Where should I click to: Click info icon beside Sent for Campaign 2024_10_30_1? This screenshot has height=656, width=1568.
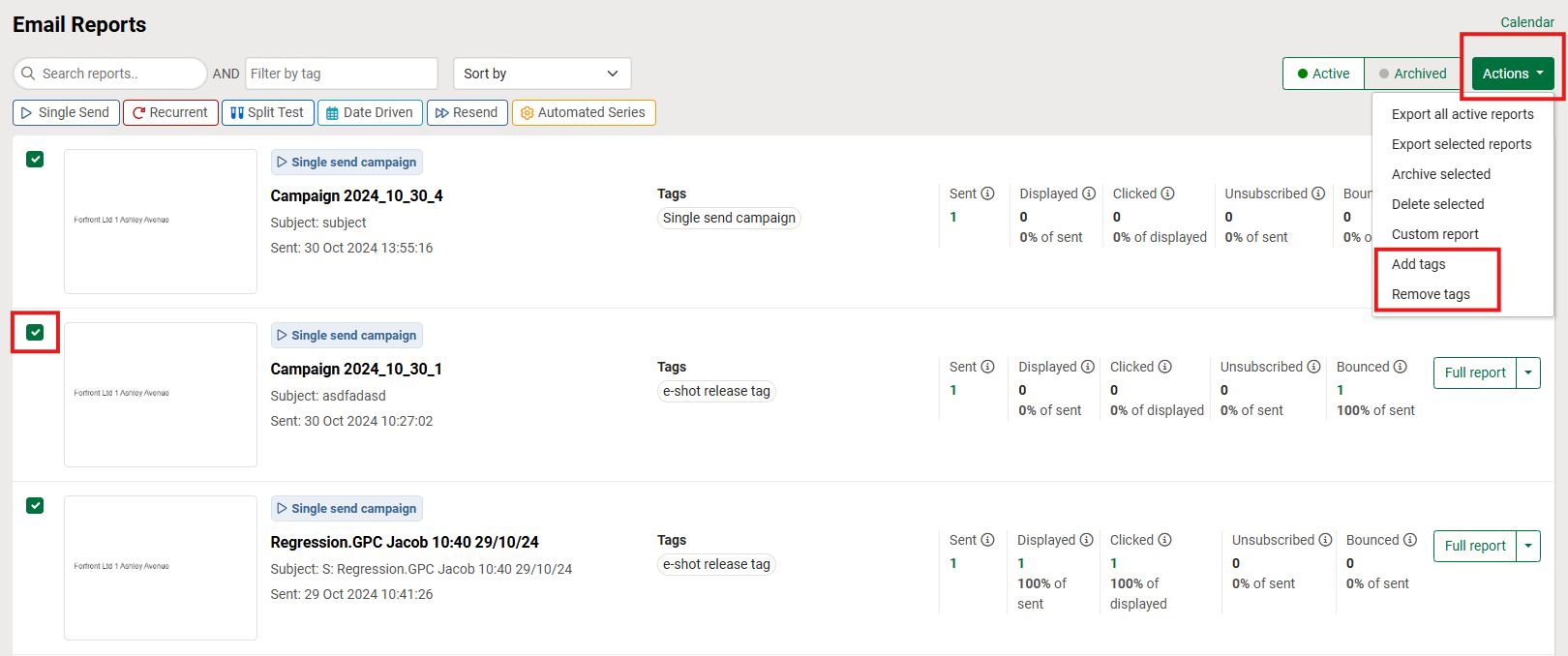tap(987, 367)
